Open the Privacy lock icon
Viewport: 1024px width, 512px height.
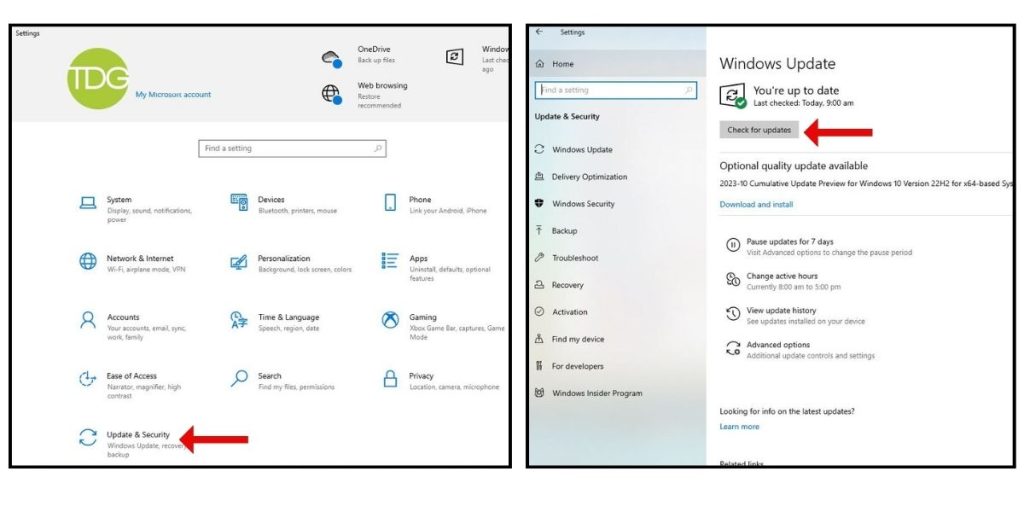(391, 379)
